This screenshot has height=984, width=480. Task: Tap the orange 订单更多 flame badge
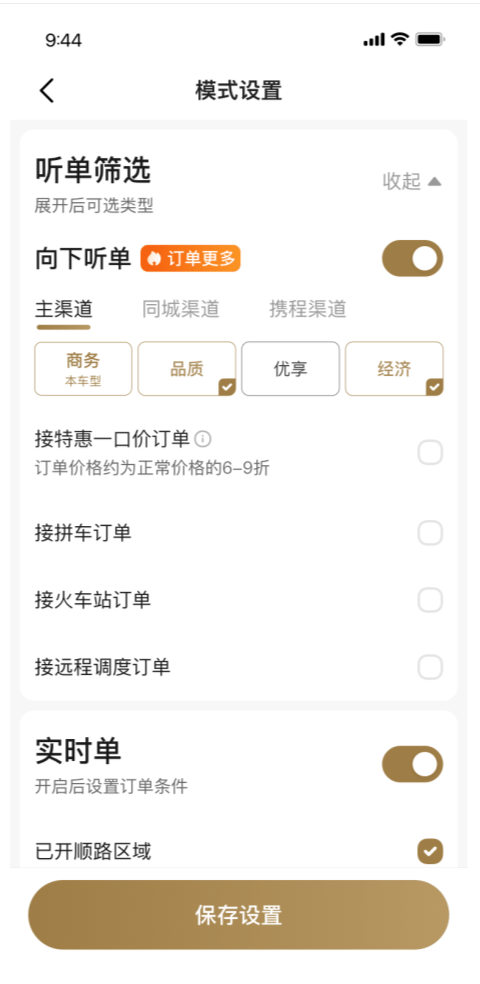pos(190,259)
